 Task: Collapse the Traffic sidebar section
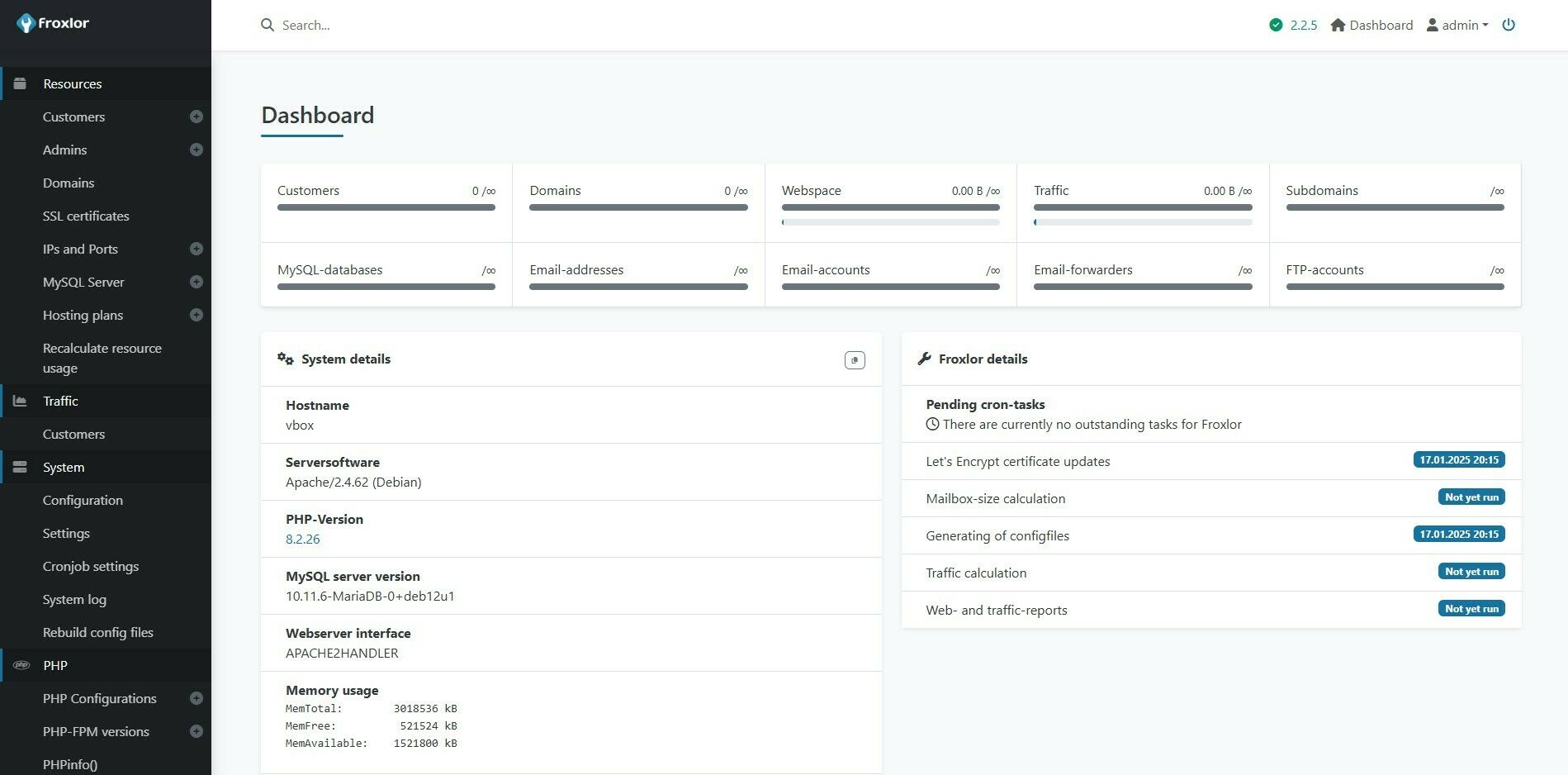(x=106, y=401)
